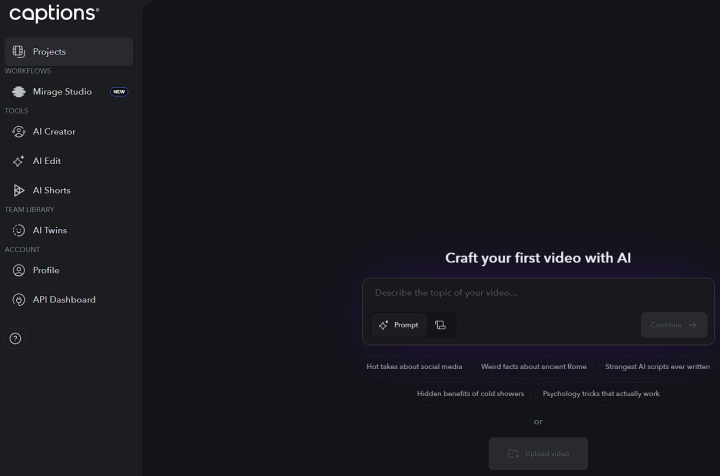Click the API Dashboard icon
Screen dimensions: 720x476
18,300
